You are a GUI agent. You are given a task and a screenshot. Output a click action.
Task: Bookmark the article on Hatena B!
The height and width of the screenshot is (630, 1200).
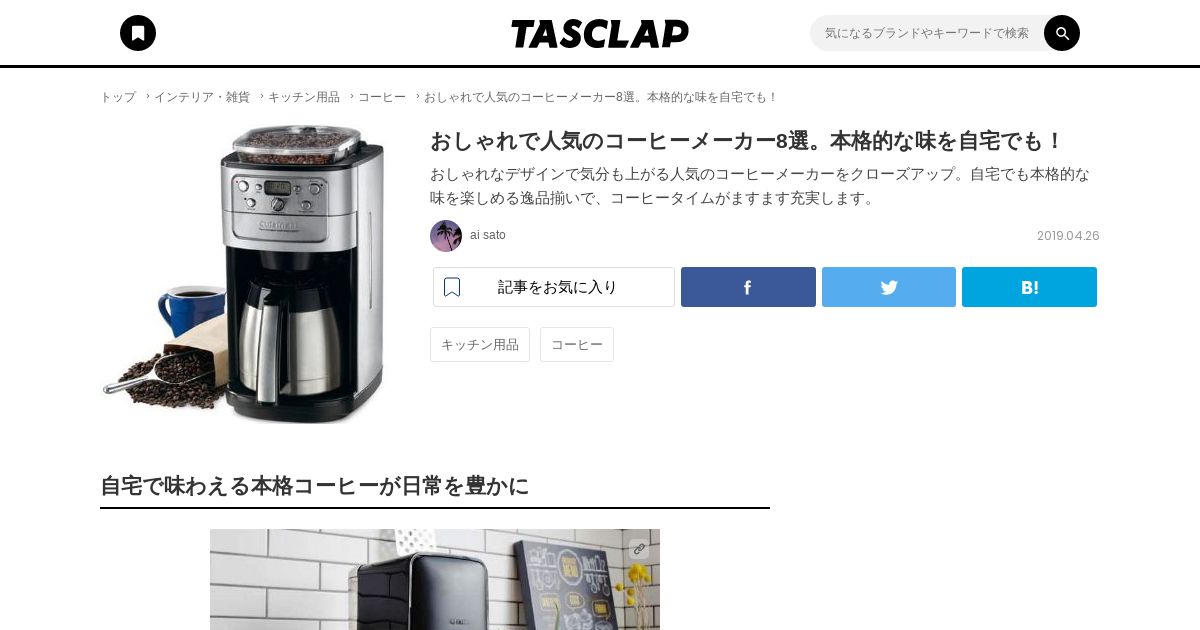(x=1029, y=287)
